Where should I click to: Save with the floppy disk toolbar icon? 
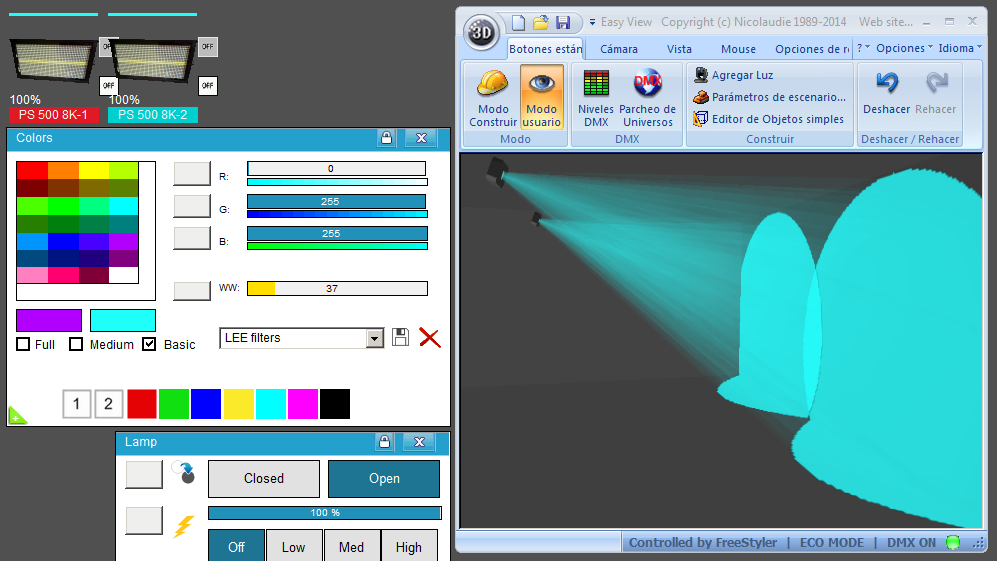pos(563,23)
